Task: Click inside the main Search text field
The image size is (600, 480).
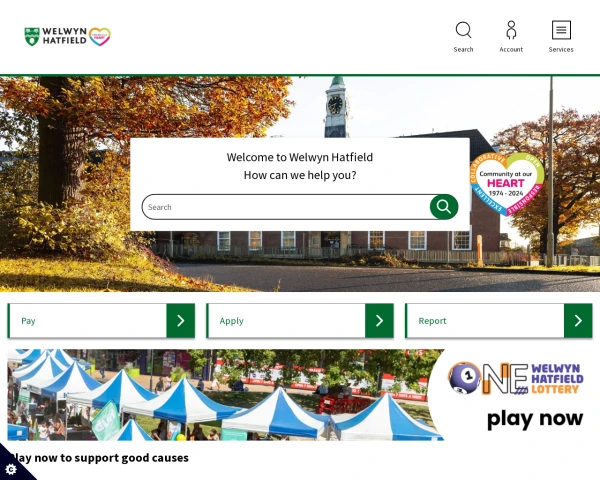Action: (286, 207)
